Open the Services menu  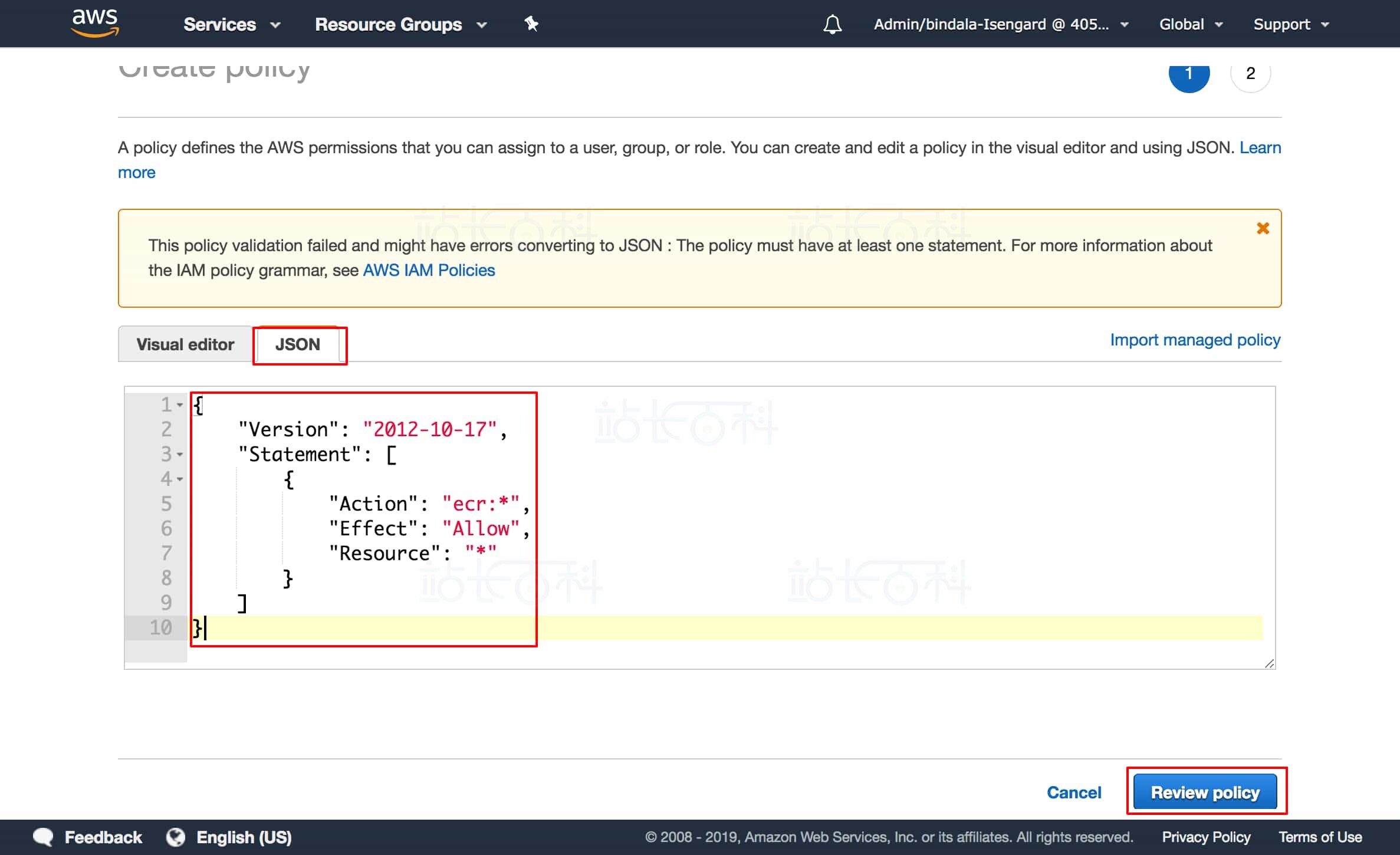coord(232,25)
